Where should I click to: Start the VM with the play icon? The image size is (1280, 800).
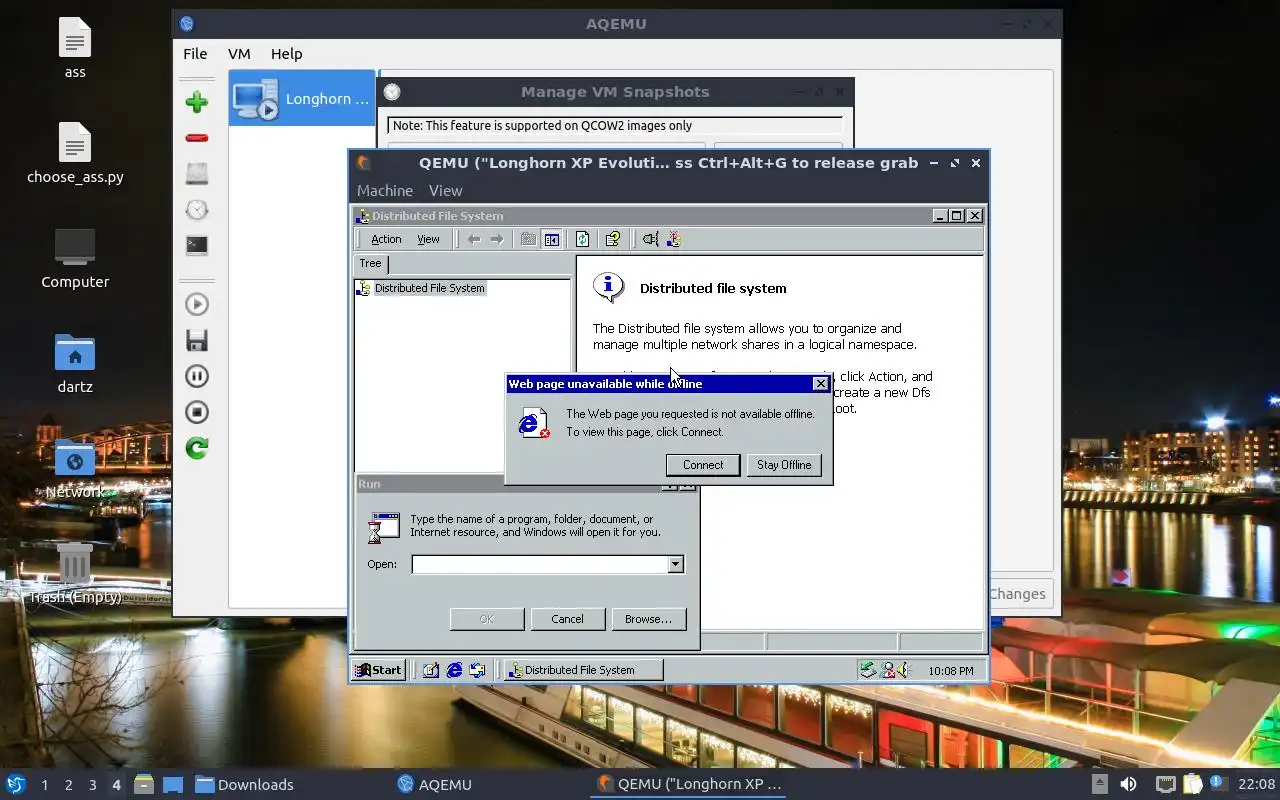[197, 304]
